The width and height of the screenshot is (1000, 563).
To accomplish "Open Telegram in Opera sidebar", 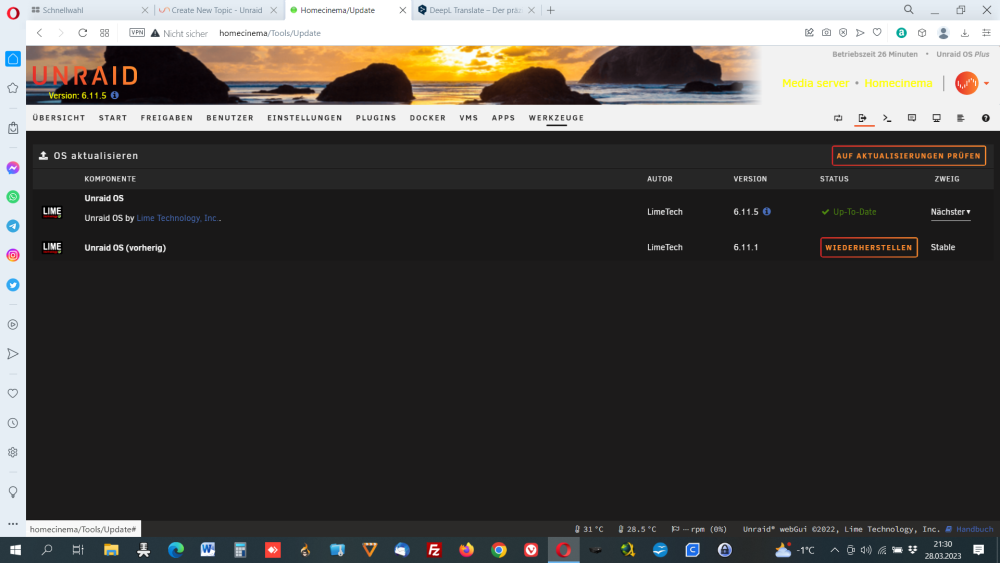I will point(13,226).
